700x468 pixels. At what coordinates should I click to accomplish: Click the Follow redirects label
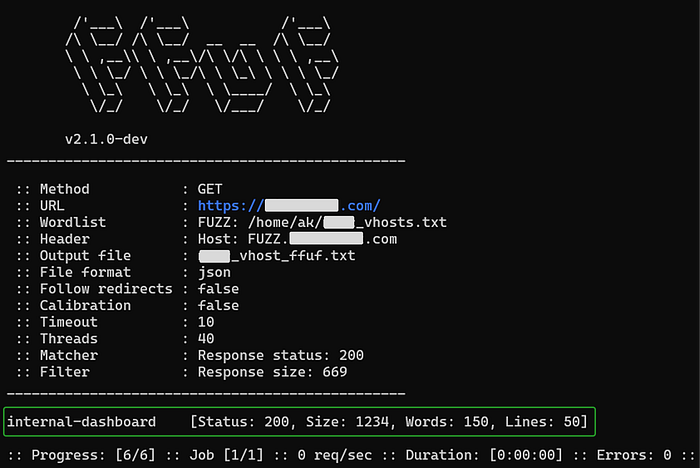(x=106, y=289)
